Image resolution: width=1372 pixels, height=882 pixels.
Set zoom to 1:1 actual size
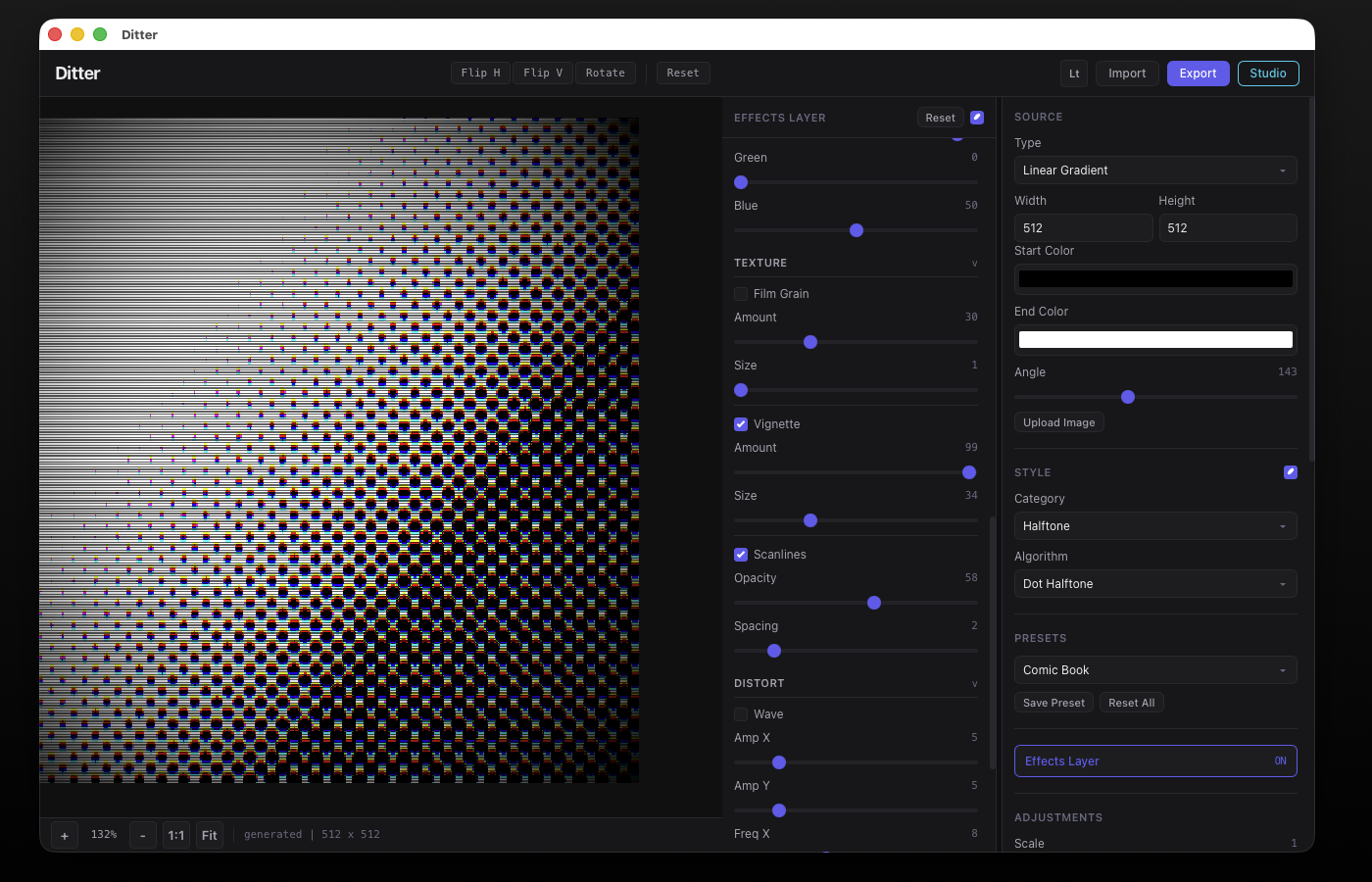click(176, 835)
